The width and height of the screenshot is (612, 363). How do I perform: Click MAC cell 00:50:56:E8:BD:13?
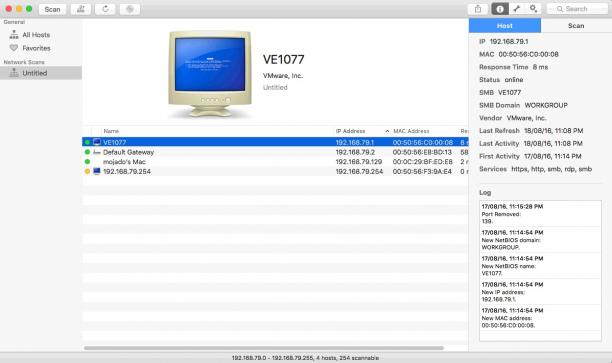[422, 152]
